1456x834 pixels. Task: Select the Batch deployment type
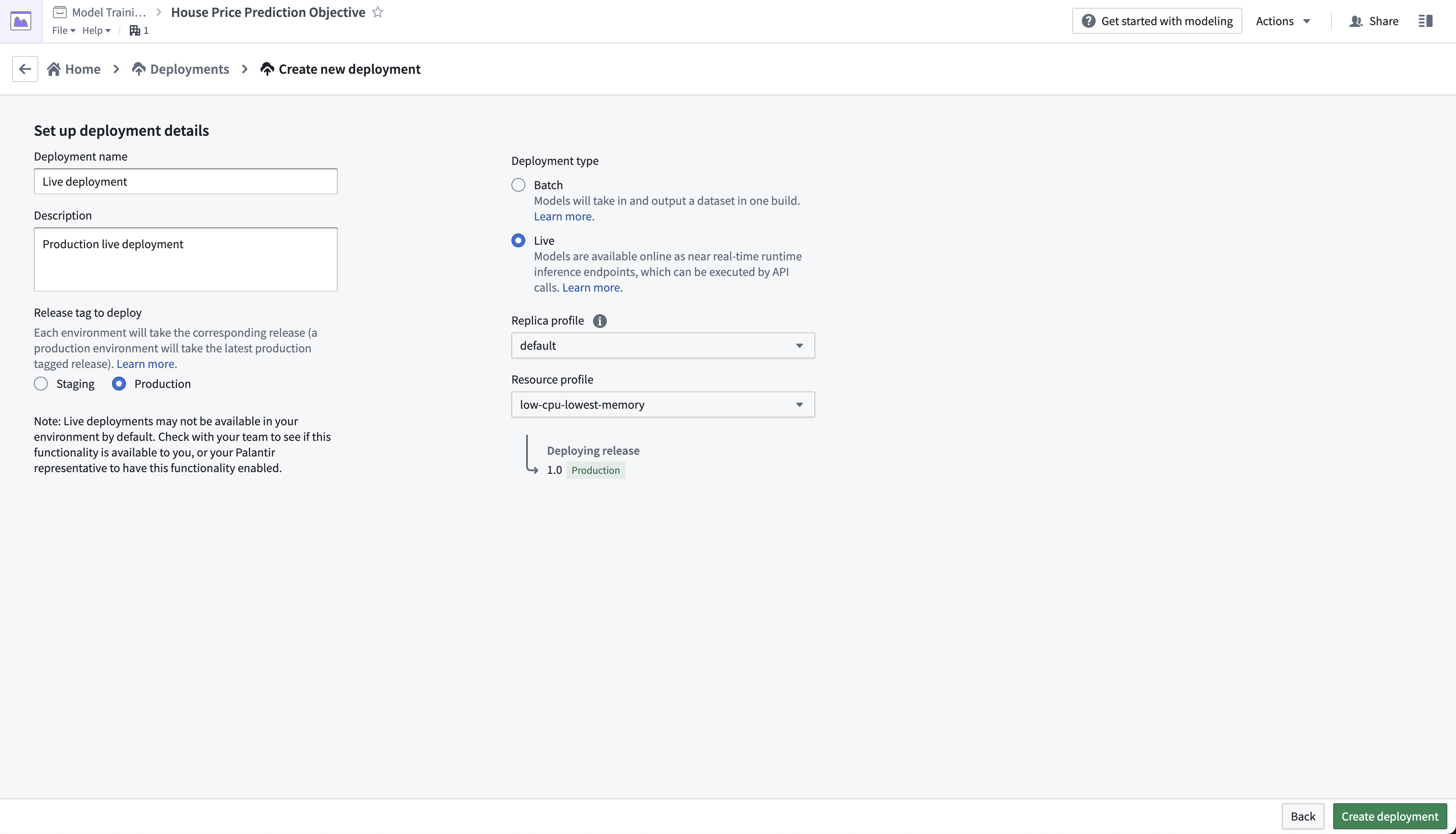(518, 185)
